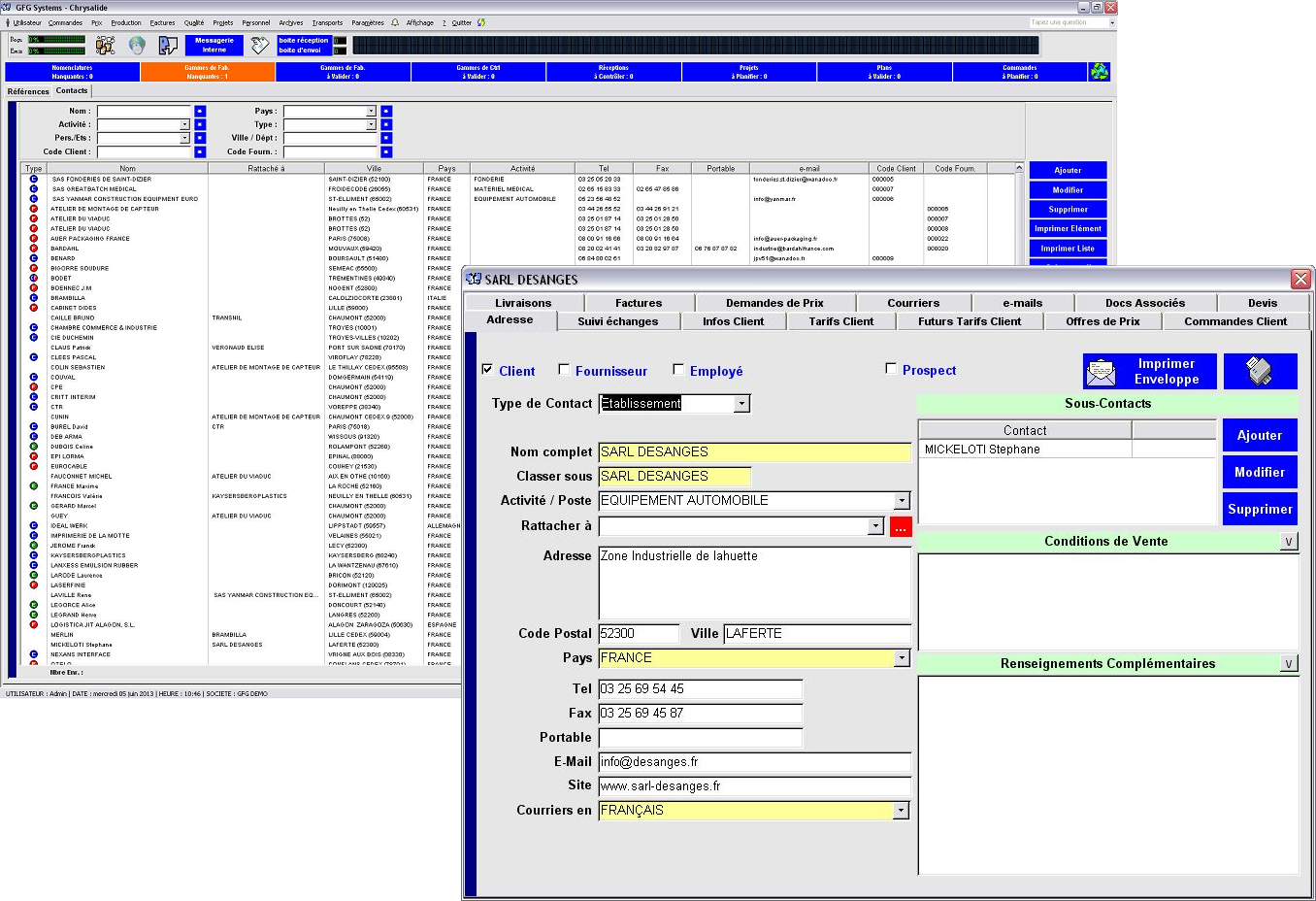Open the Factures menu in menu bar
Viewport: 1316px width, 901px height.
point(163,22)
